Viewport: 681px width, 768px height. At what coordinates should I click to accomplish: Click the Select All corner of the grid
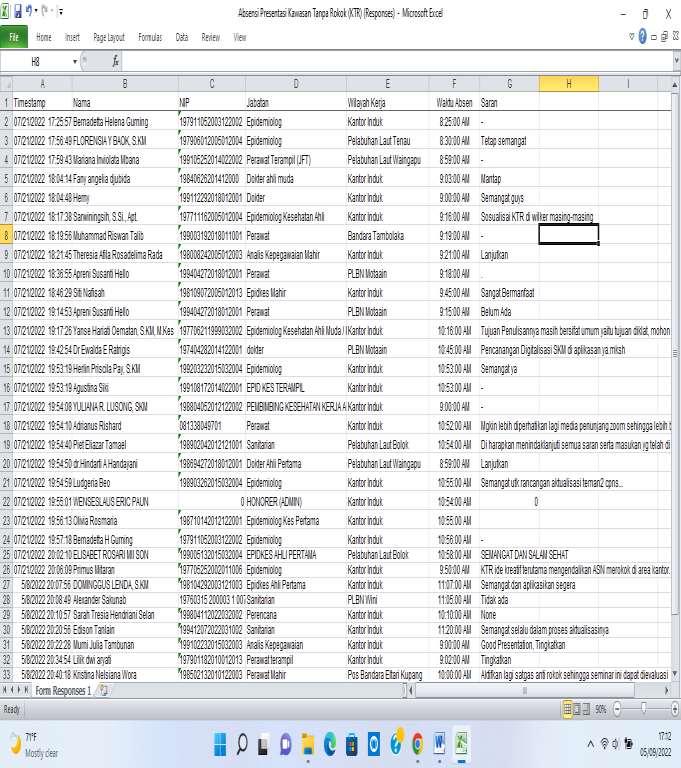click(x=6, y=84)
